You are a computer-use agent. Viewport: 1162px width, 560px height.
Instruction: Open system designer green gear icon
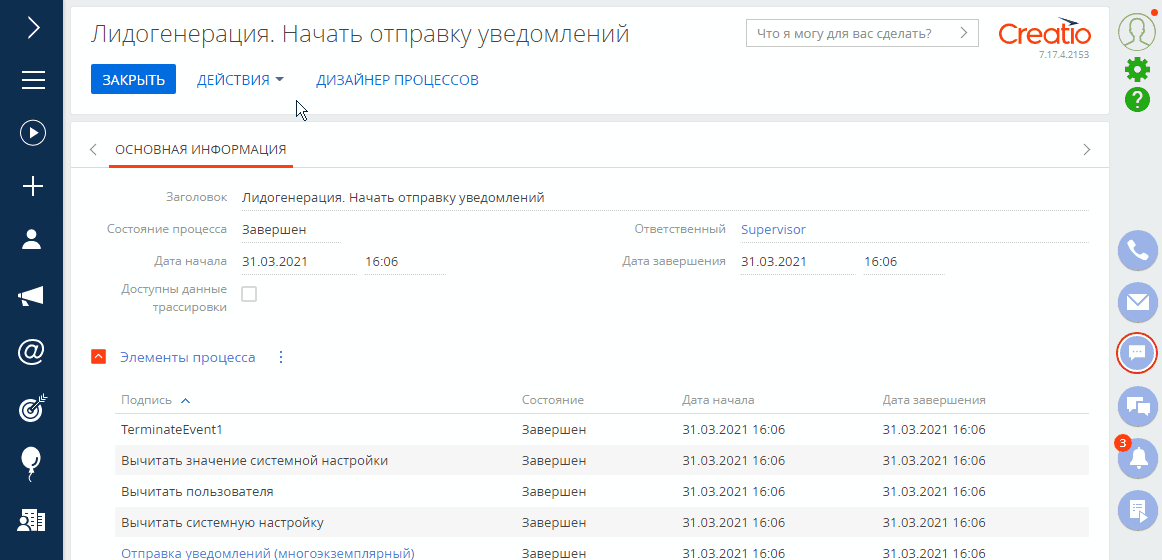[1137, 70]
